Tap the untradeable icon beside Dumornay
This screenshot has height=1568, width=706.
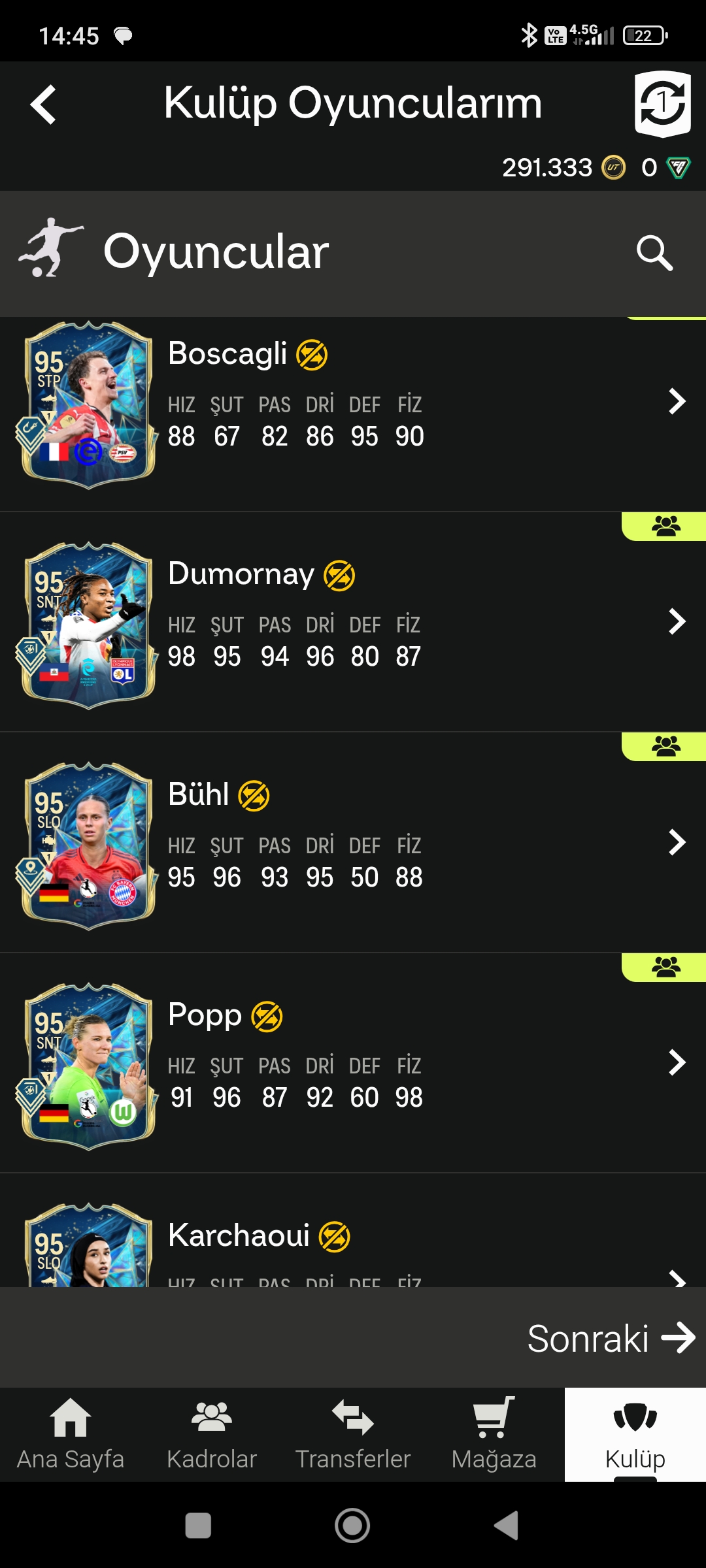coord(339,576)
